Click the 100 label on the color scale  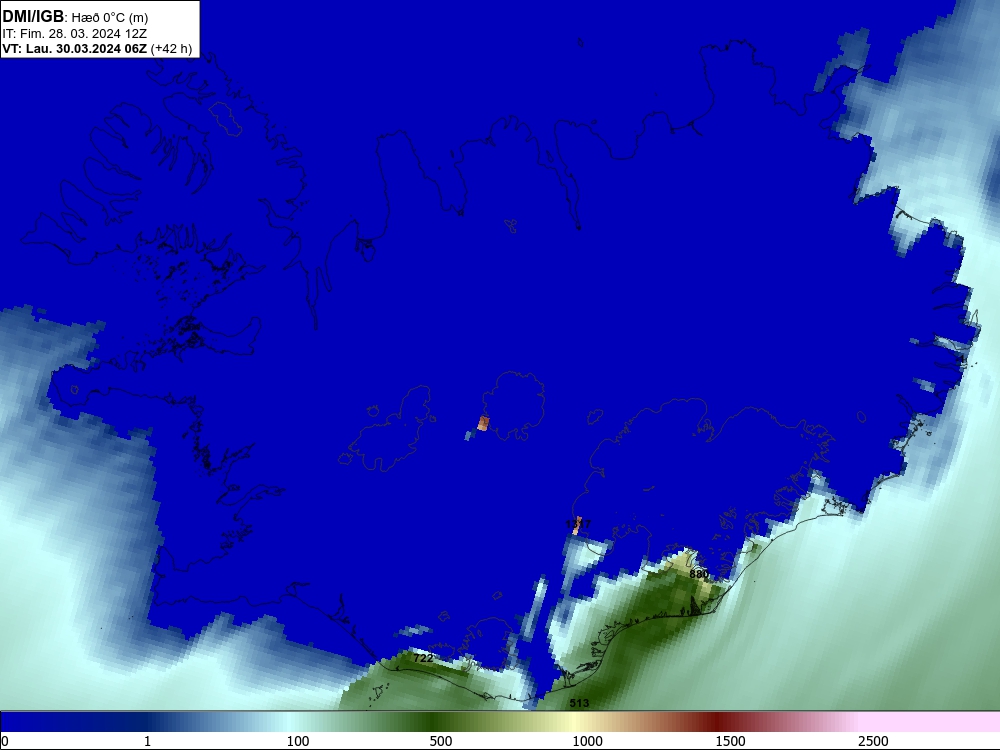(x=298, y=741)
